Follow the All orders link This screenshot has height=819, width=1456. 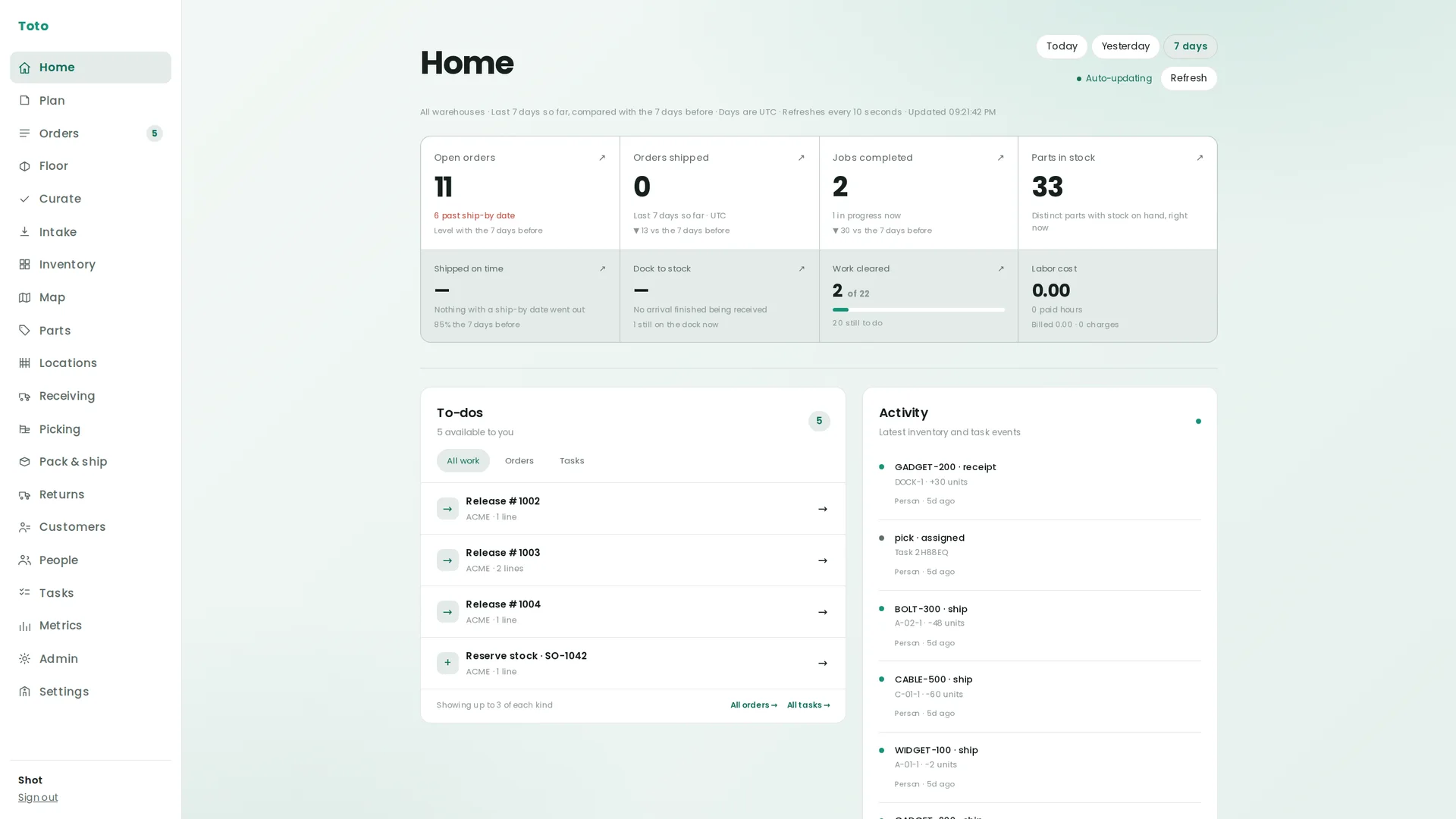[754, 705]
